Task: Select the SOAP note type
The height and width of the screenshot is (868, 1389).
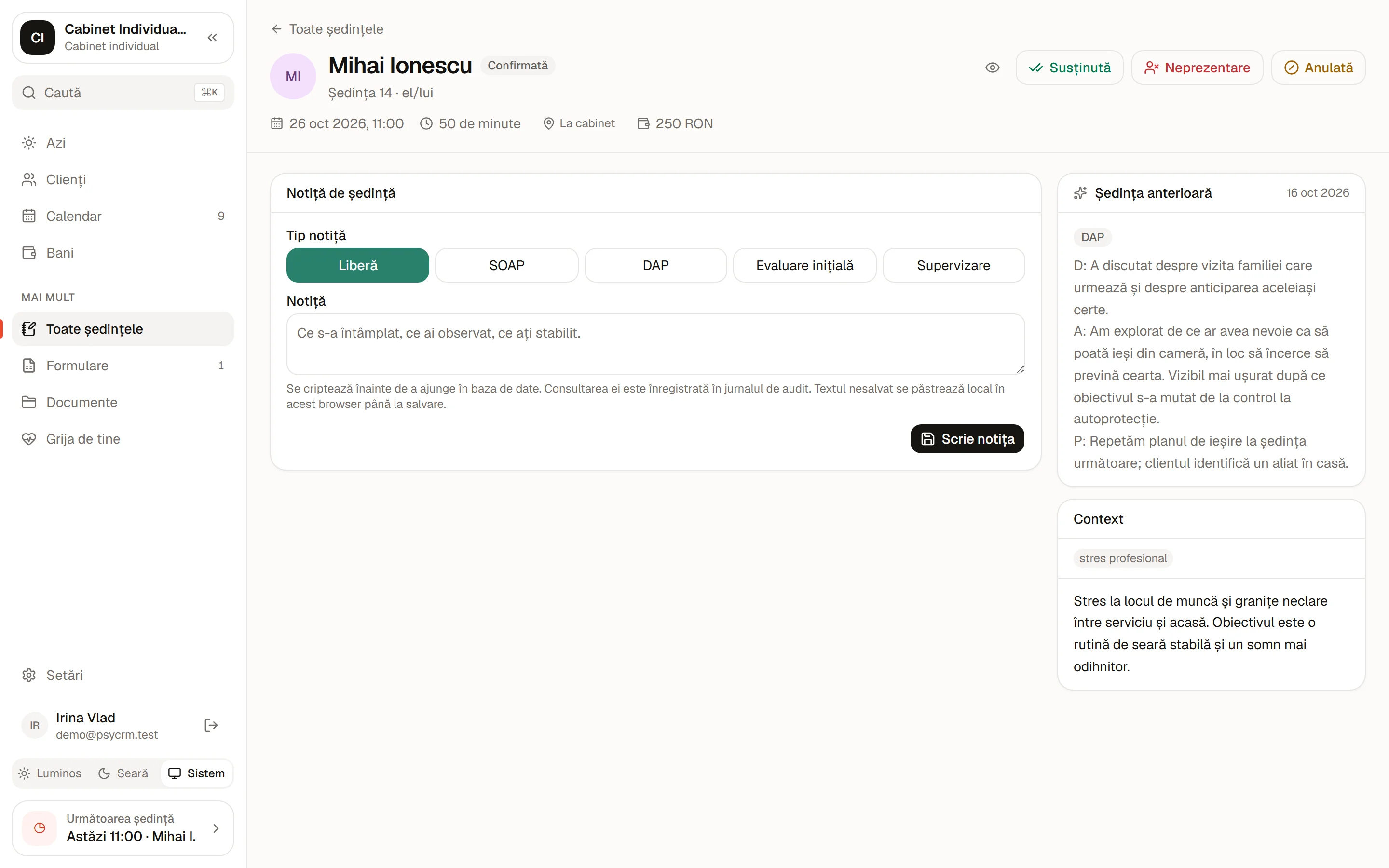Action: (x=506, y=265)
